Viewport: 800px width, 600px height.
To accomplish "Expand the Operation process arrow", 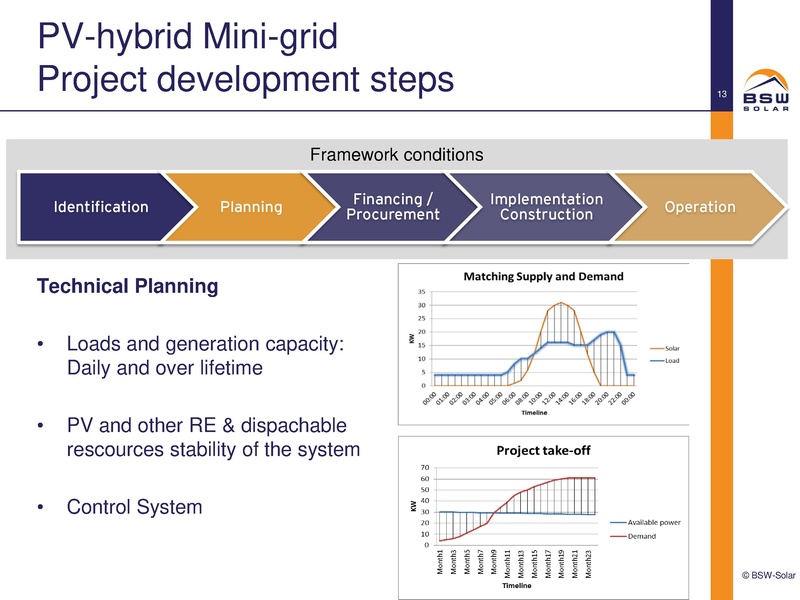I will pos(701,207).
